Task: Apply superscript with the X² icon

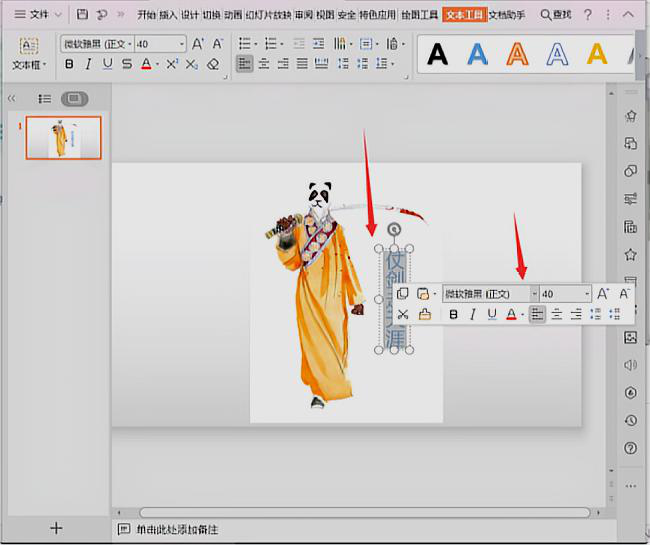Action: click(x=172, y=64)
